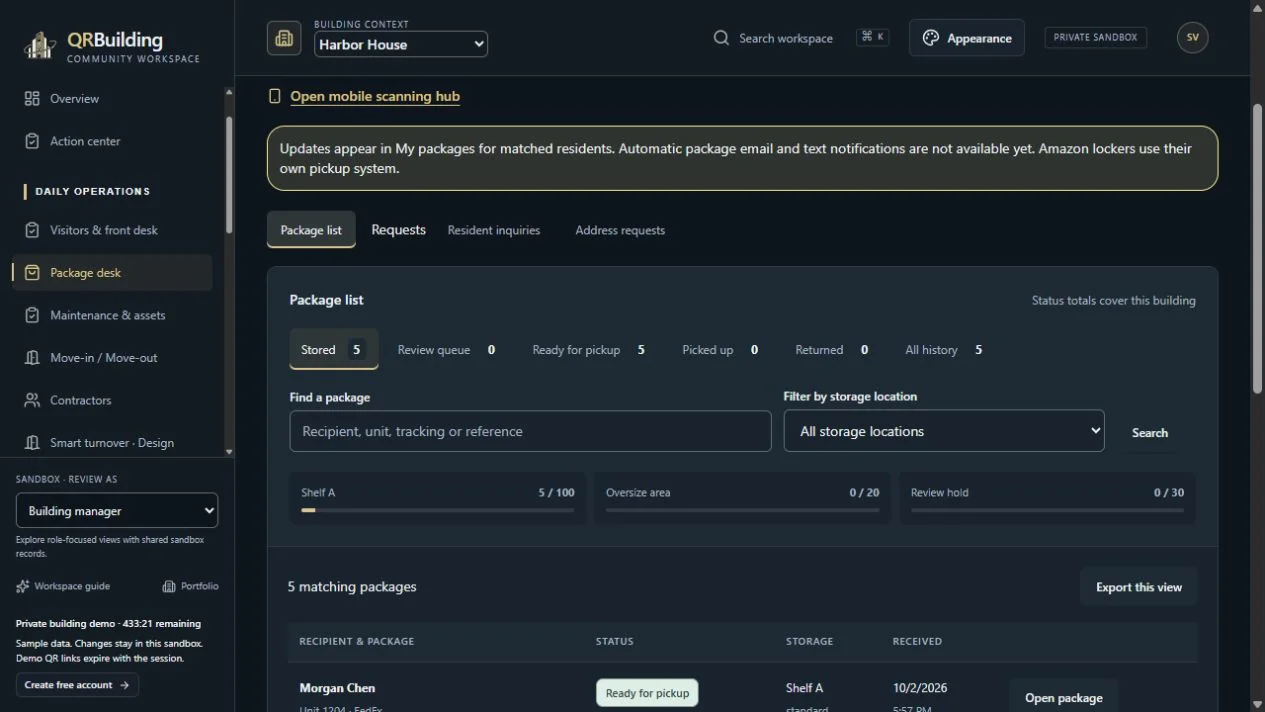Click the main page vertical scrollbar
The height and width of the screenshot is (712, 1265).
(1257, 250)
